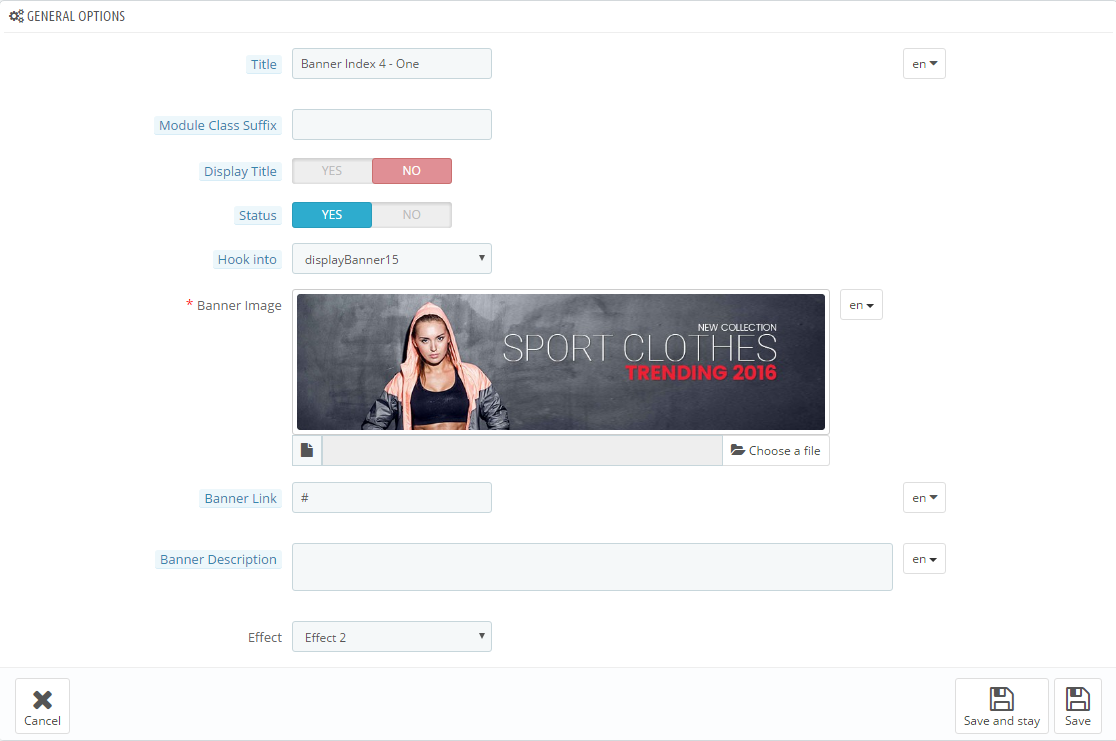
Task: Click the GENERAL OPTIONS heading text
Action: tap(76, 16)
